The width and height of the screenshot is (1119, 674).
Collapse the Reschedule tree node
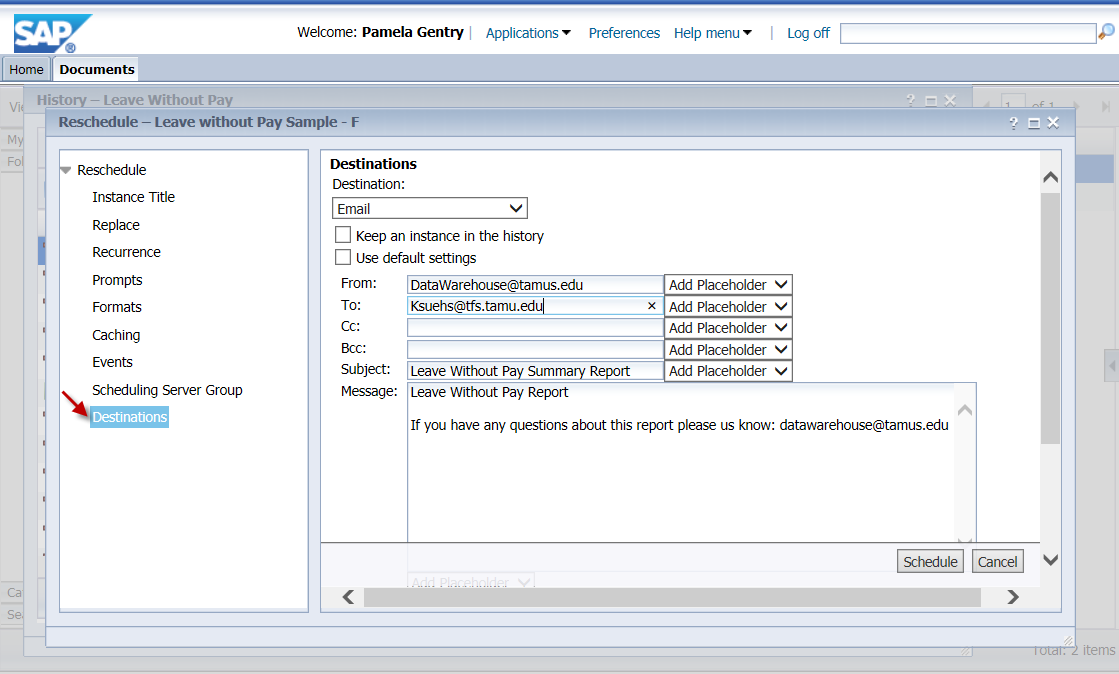tap(66, 170)
